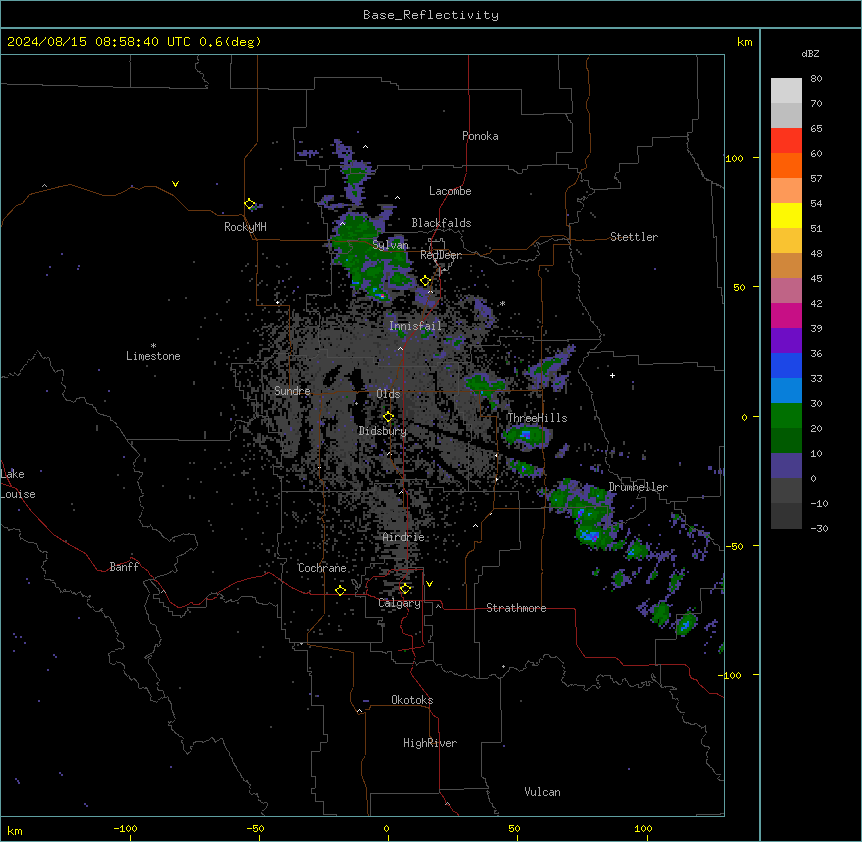Click the Olds label
This screenshot has width=862, height=842.
click(388, 394)
